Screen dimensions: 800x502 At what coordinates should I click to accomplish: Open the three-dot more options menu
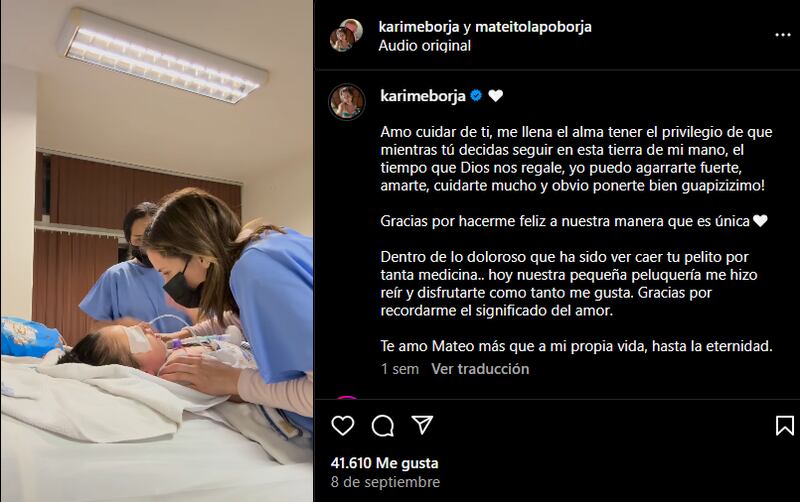click(x=783, y=35)
